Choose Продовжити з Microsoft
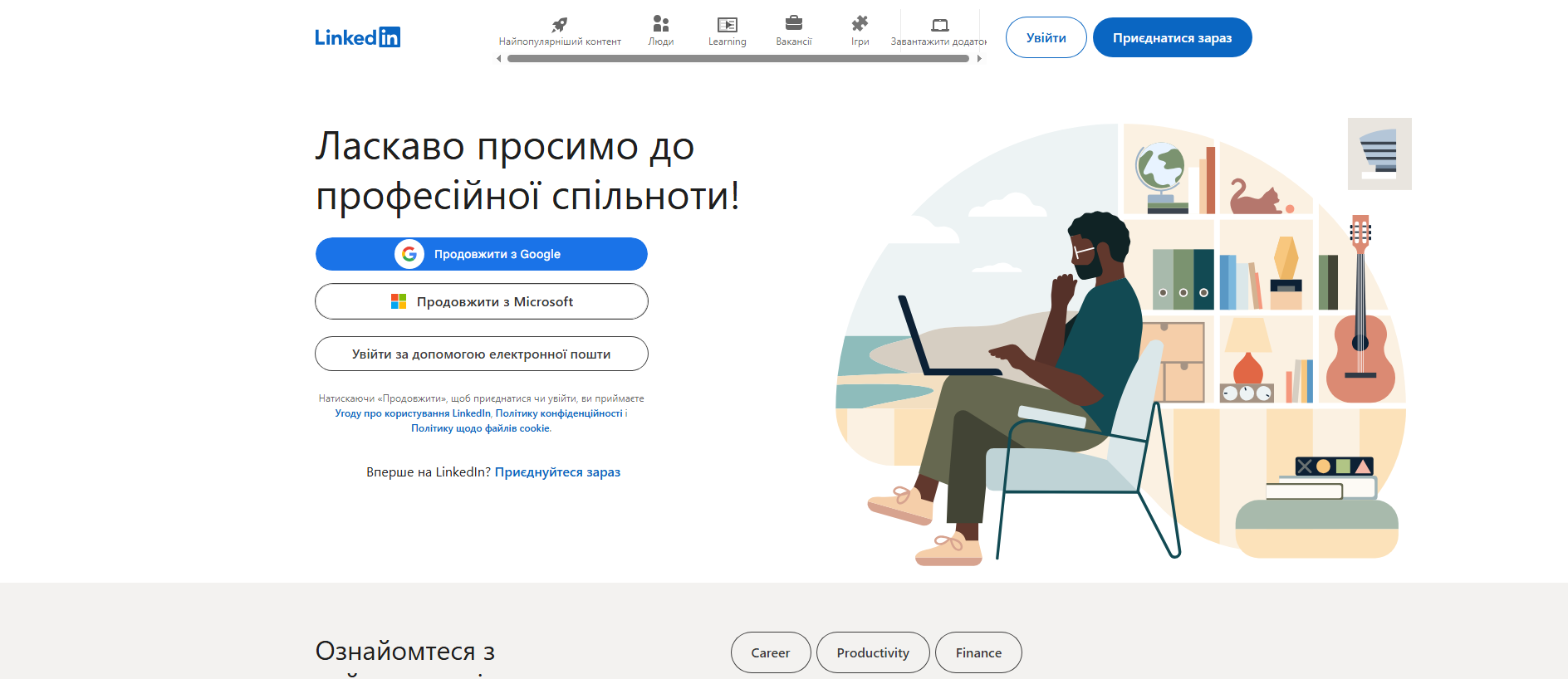The image size is (1568, 679). tap(482, 301)
